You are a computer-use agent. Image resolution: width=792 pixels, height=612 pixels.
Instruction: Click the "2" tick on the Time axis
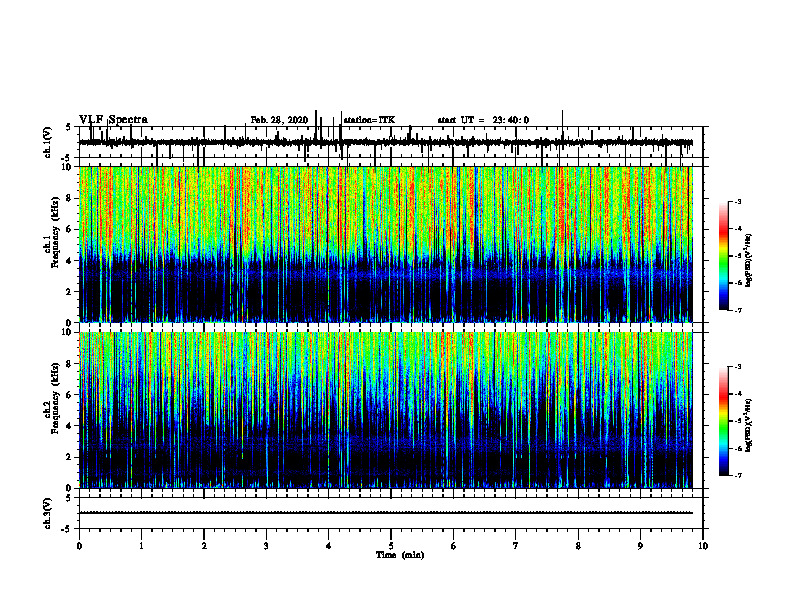coord(204,546)
